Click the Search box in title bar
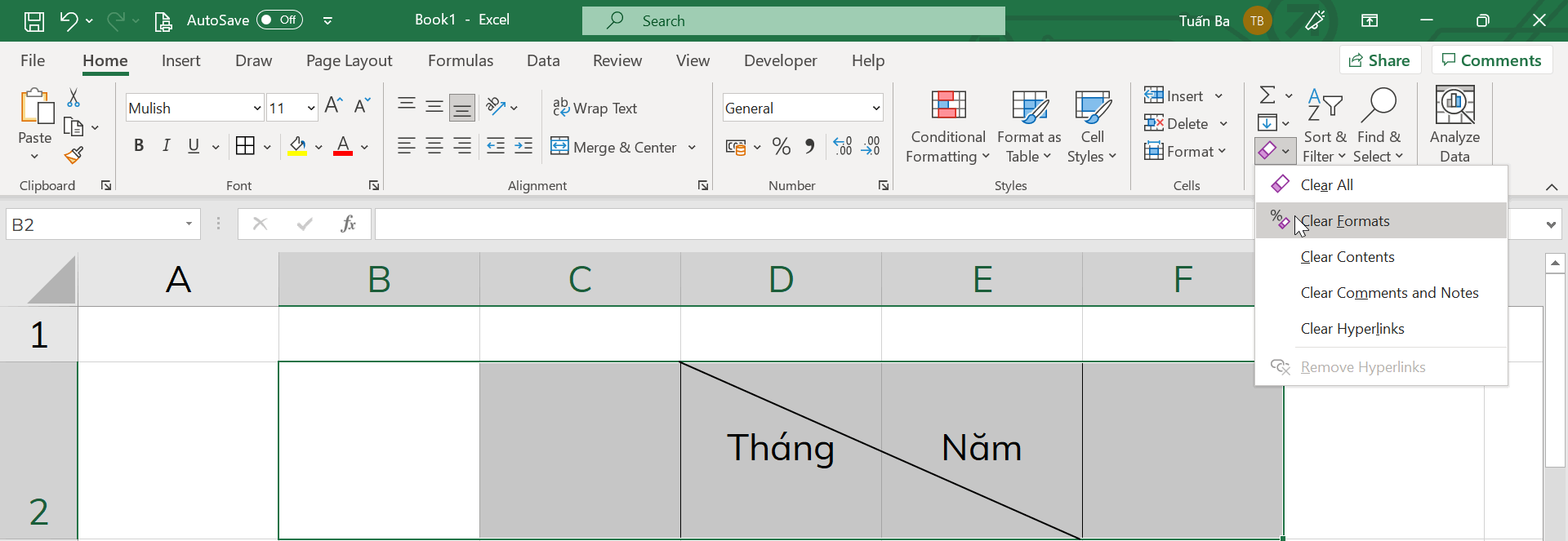 793,20
